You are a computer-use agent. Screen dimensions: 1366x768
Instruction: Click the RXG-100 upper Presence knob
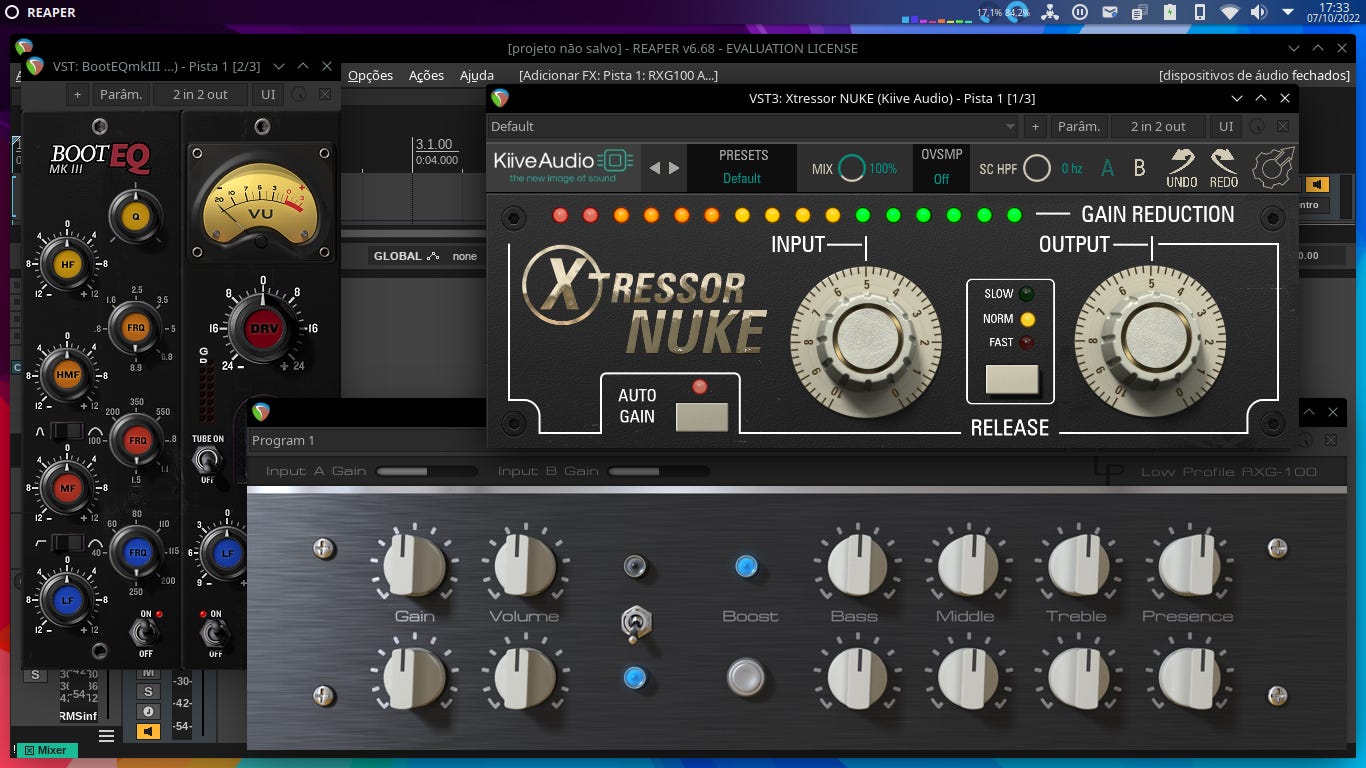tap(1189, 565)
